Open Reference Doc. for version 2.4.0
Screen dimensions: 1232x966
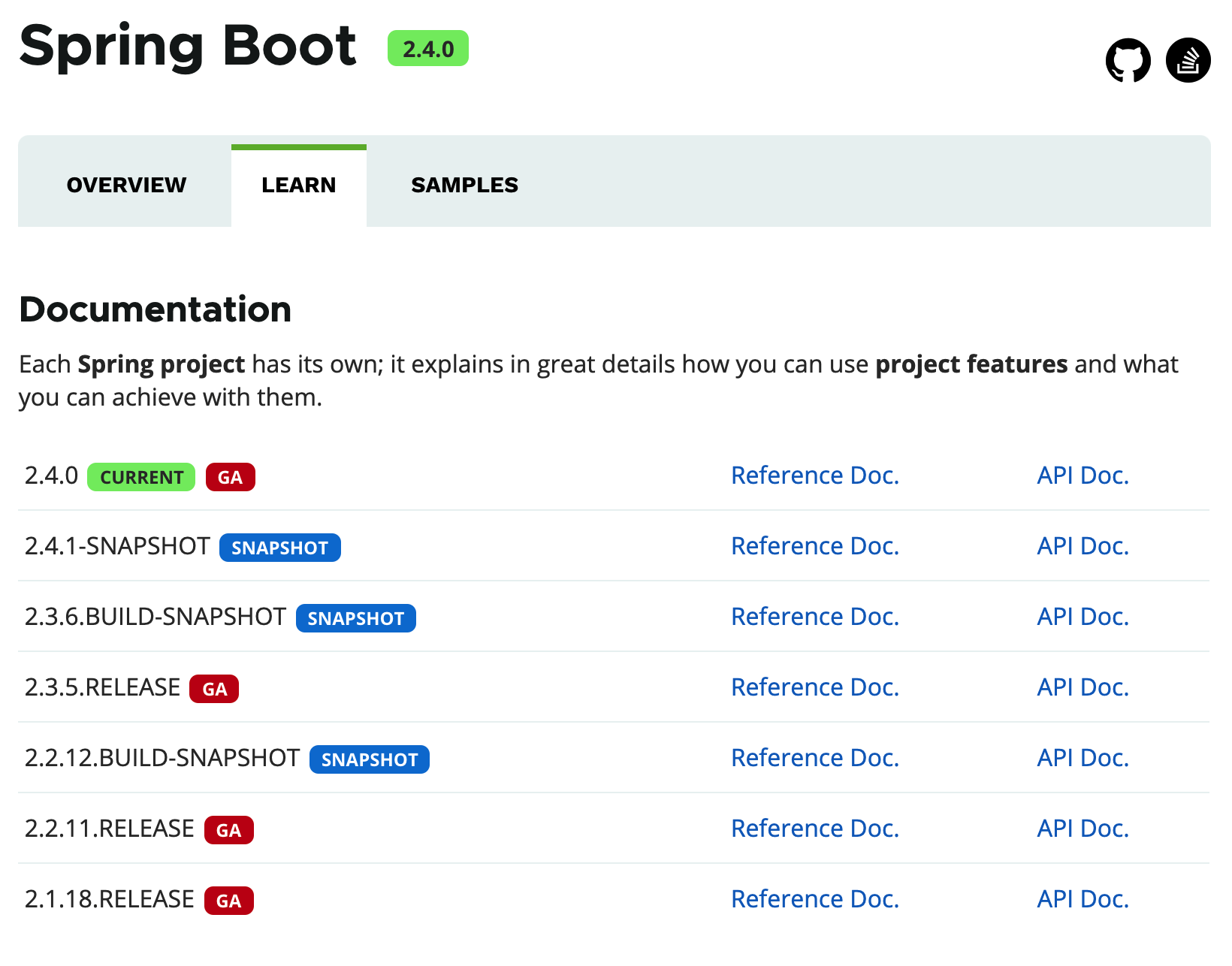814,475
